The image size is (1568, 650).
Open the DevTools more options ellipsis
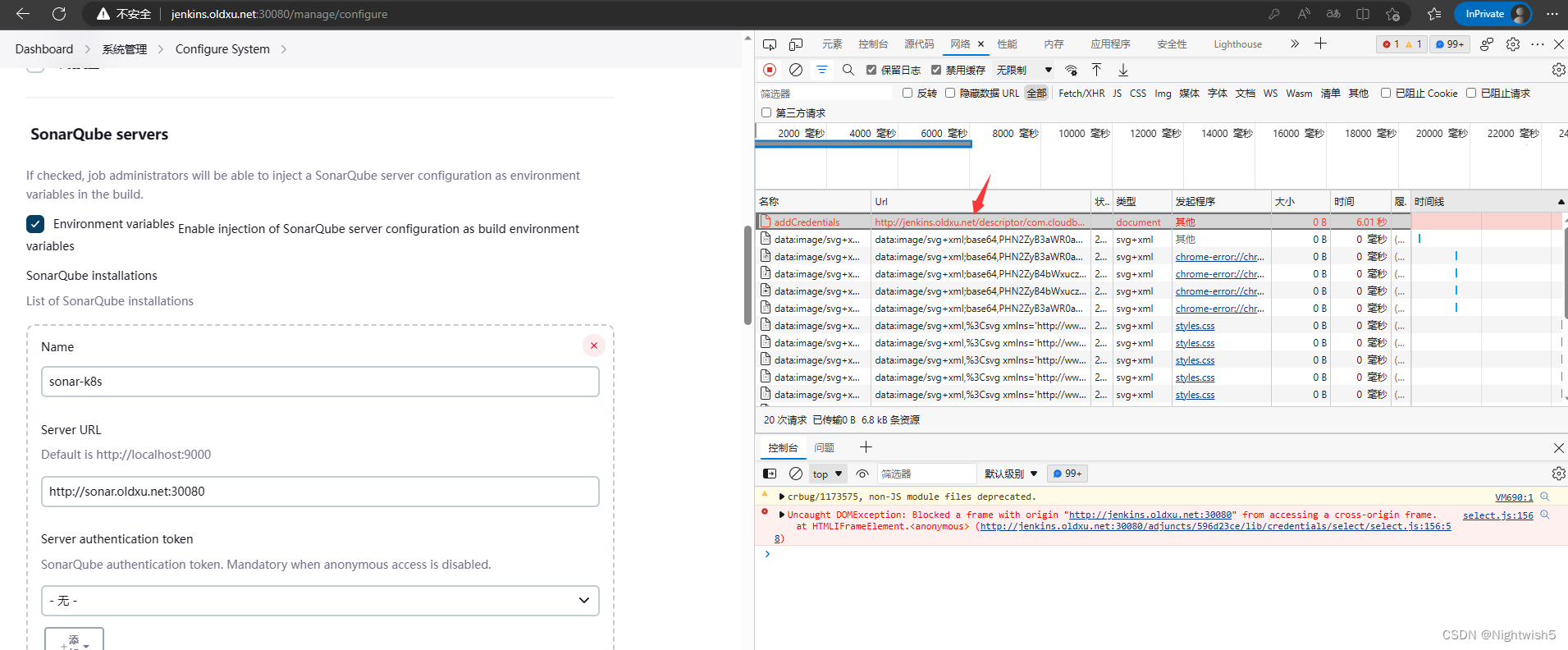(1538, 44)
